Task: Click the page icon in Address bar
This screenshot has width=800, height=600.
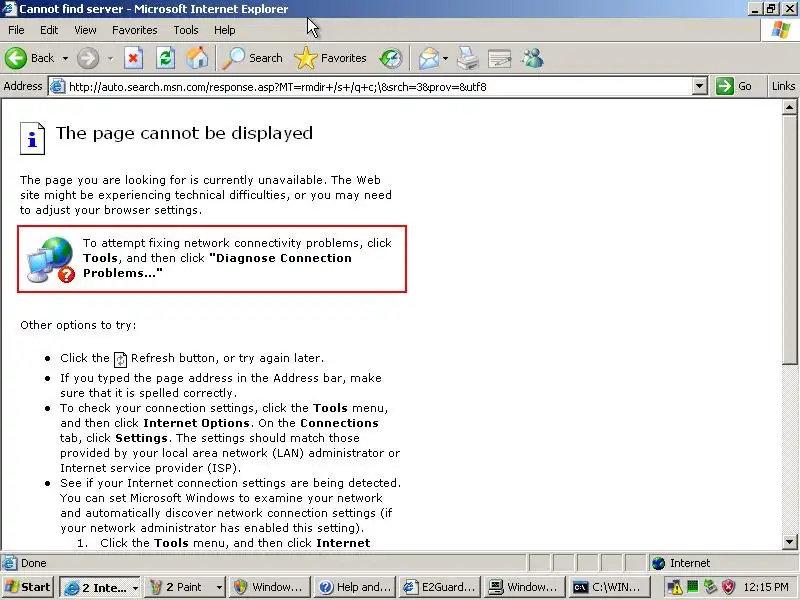Action: point(58,87)
